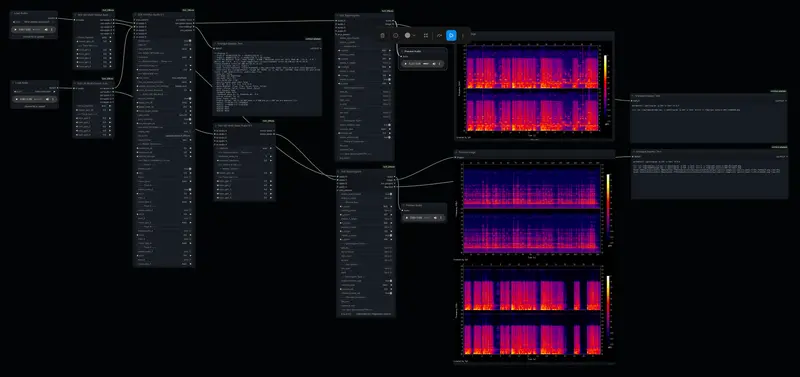Collapse the lower Preview Image node

pyautogui.click(x=457, y=152)
